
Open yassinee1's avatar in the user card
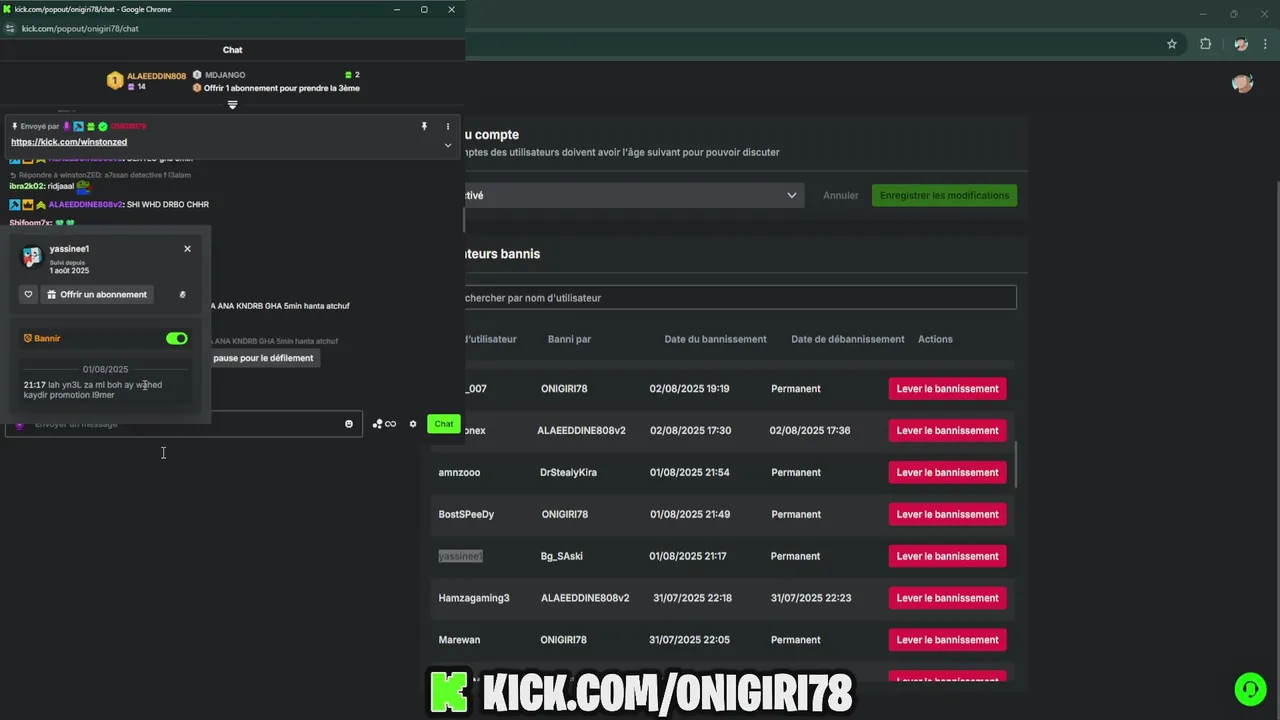(x=32, y=257)
